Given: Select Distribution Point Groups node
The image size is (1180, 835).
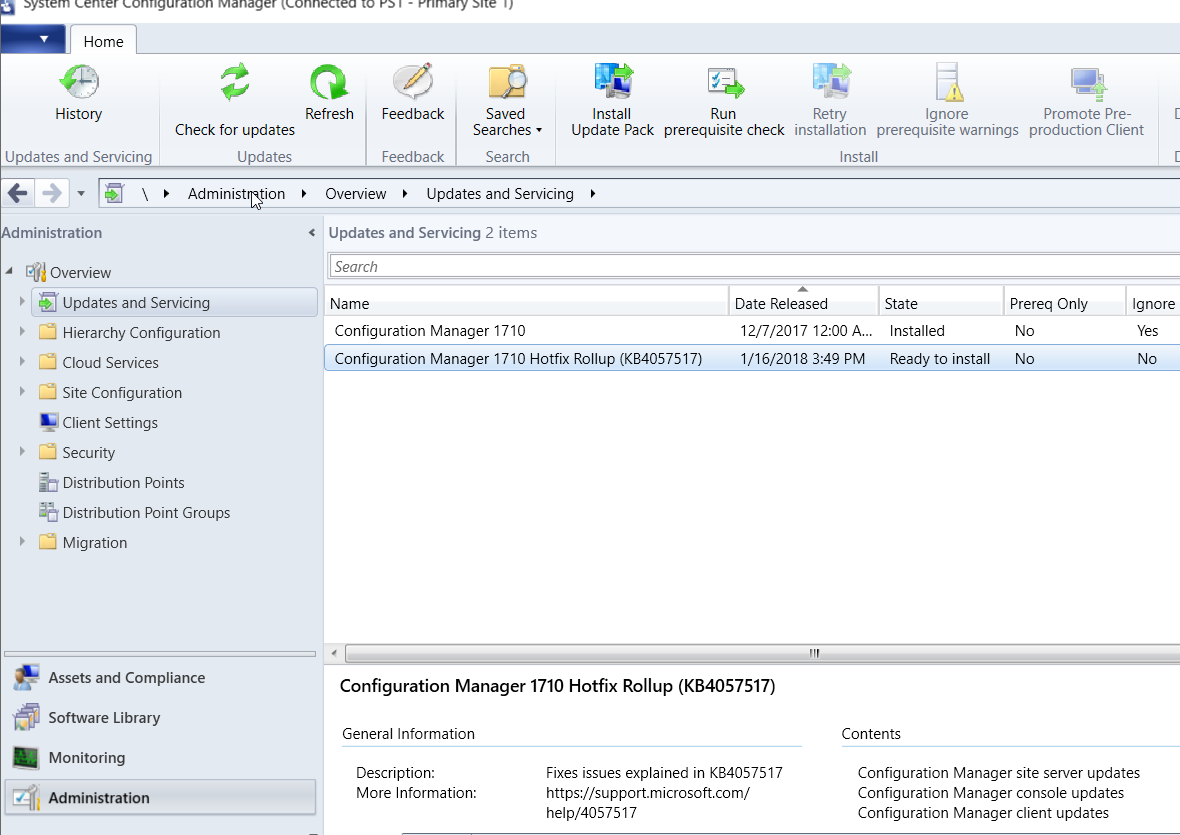Looking at the screenshot, I should (x=146, y=513).
